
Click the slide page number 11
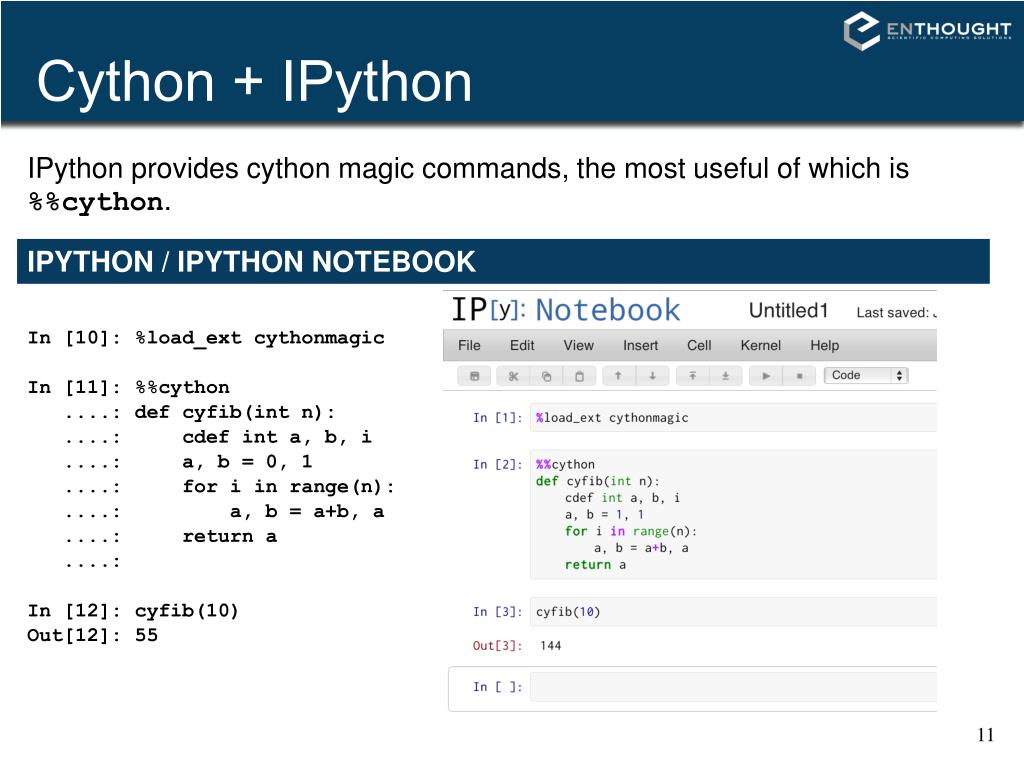click(x=985, y=735)
